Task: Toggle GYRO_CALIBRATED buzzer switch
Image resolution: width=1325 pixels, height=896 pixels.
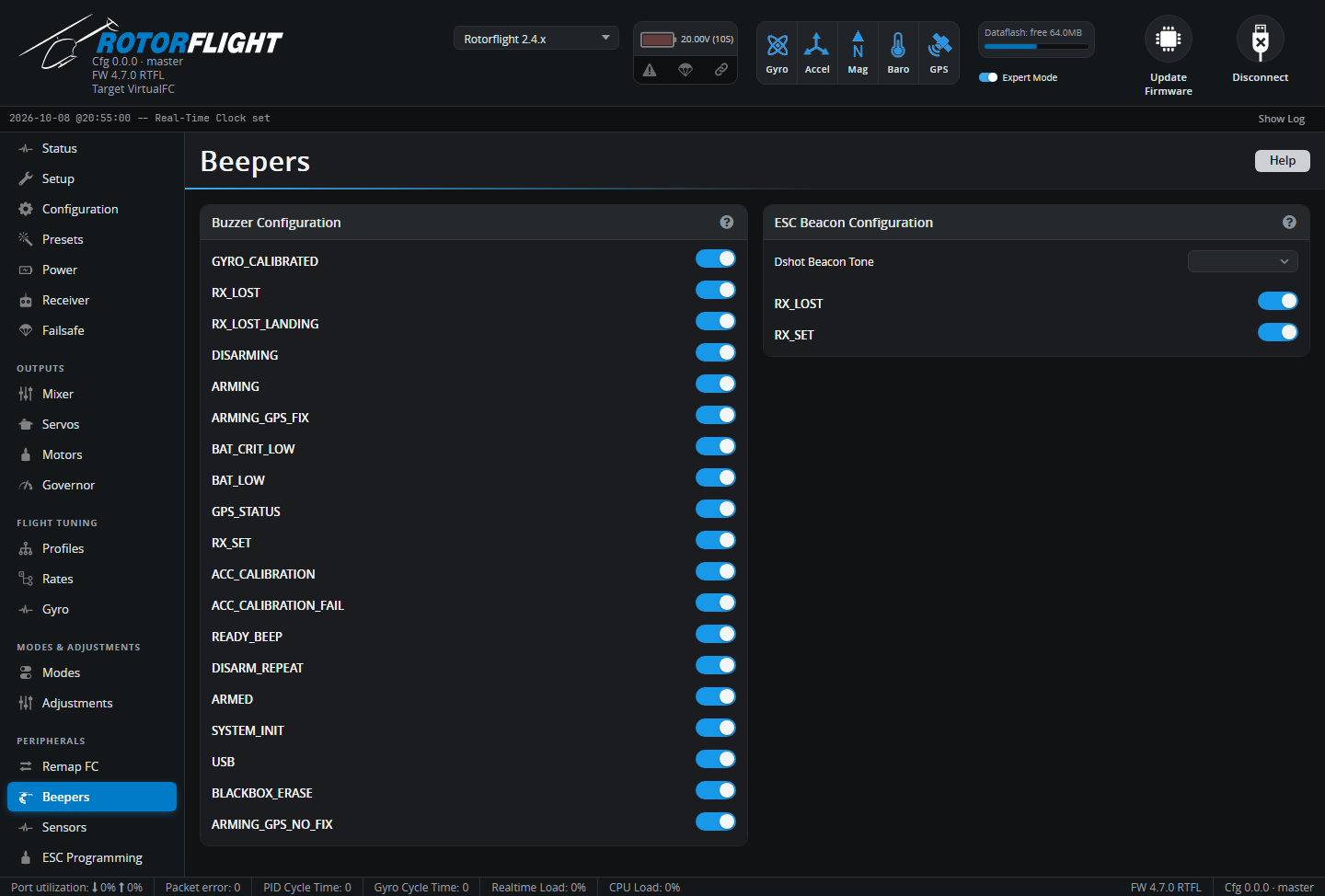Action: point(716,258)
